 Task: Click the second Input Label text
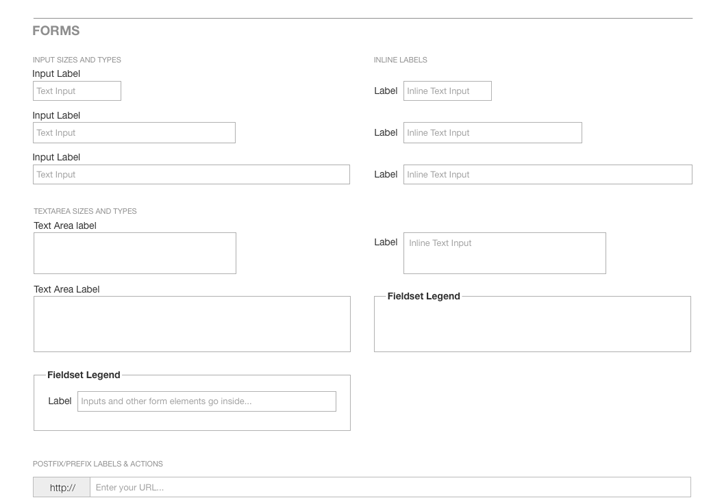coord(56,115)
